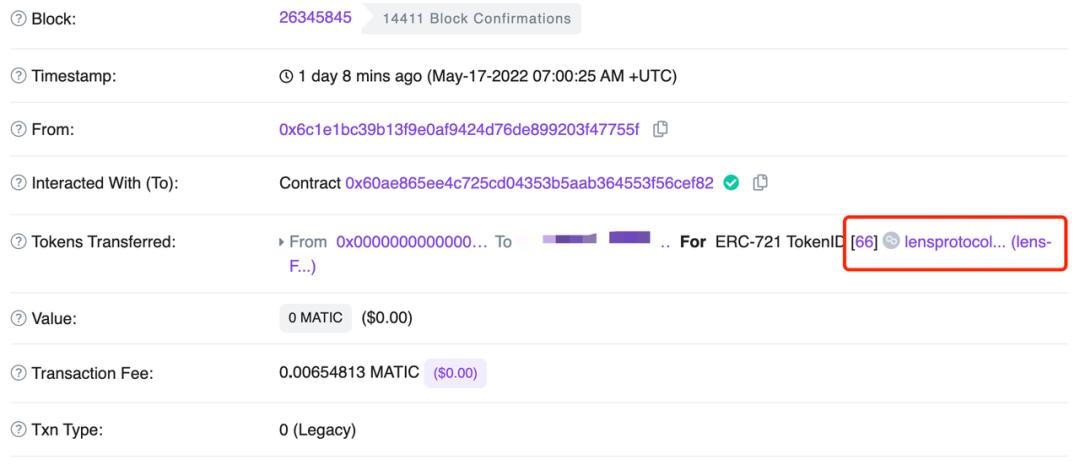
Task: Click help icon beside Transaction Fee
Action: click(x=19, y=373)
